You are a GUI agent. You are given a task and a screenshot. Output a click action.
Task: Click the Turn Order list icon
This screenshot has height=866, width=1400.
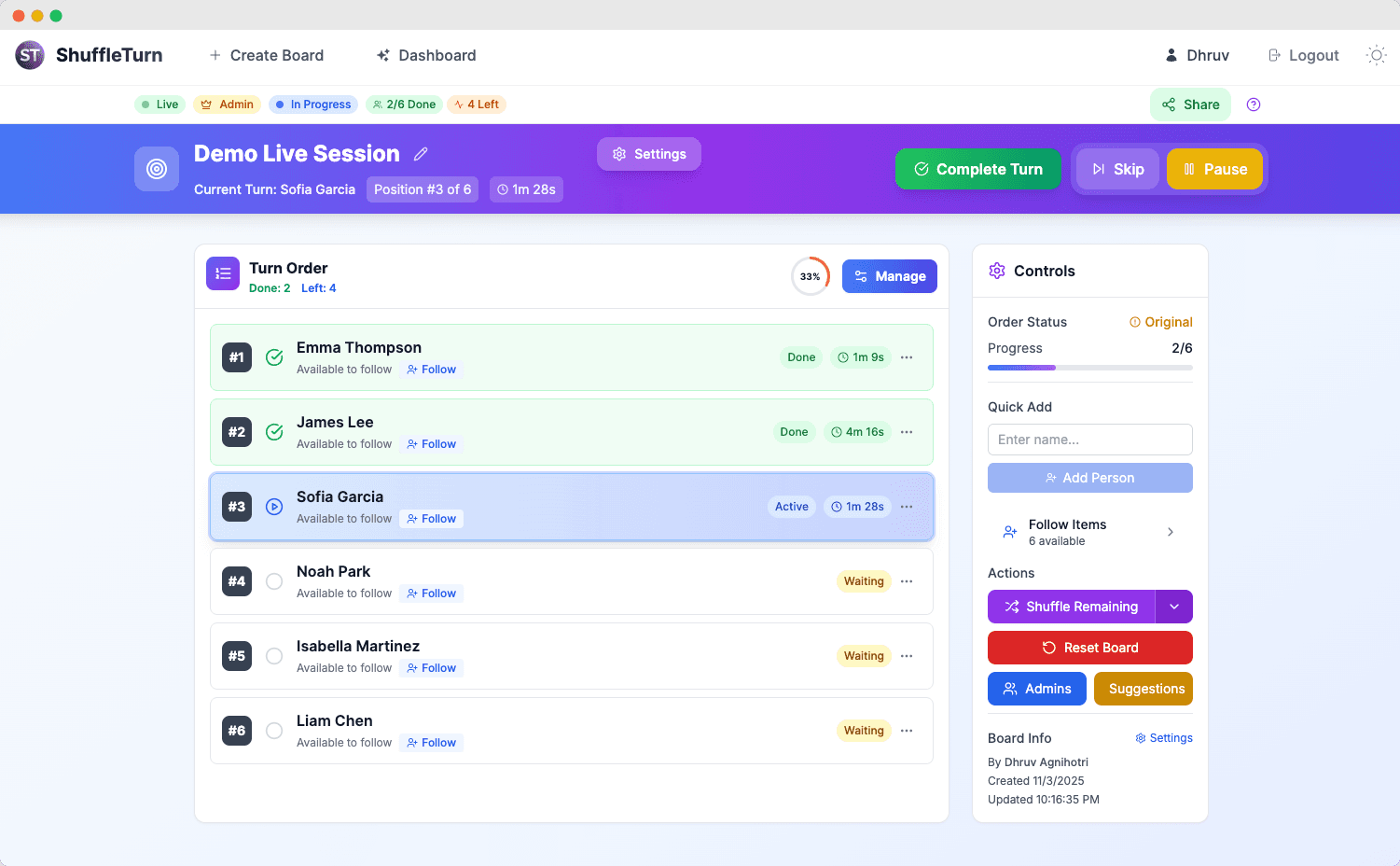[223, 273]
